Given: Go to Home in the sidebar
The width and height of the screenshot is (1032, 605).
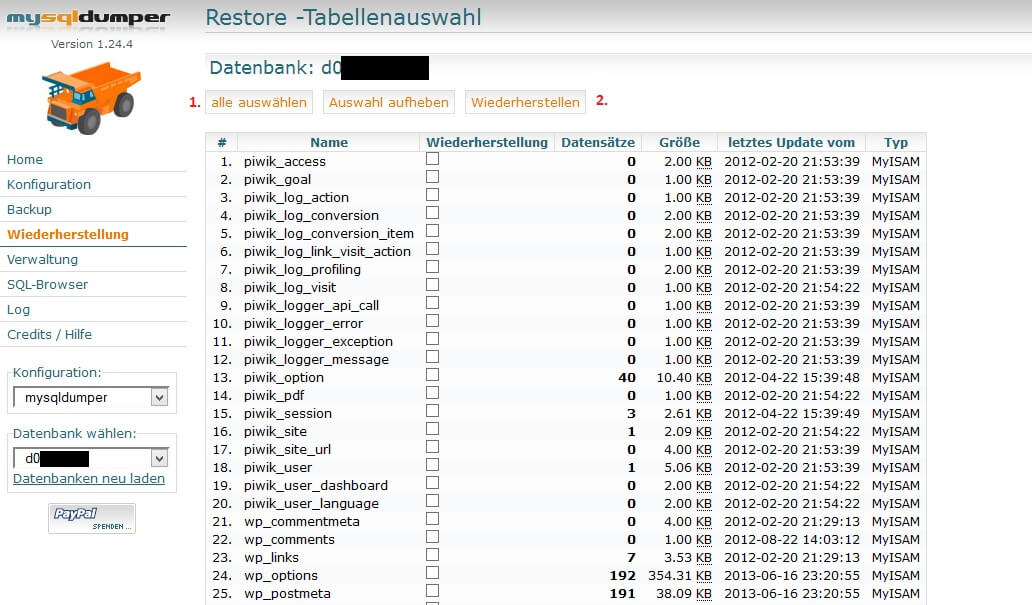Looking at the screenshot, I should click(x=25, y=159).
